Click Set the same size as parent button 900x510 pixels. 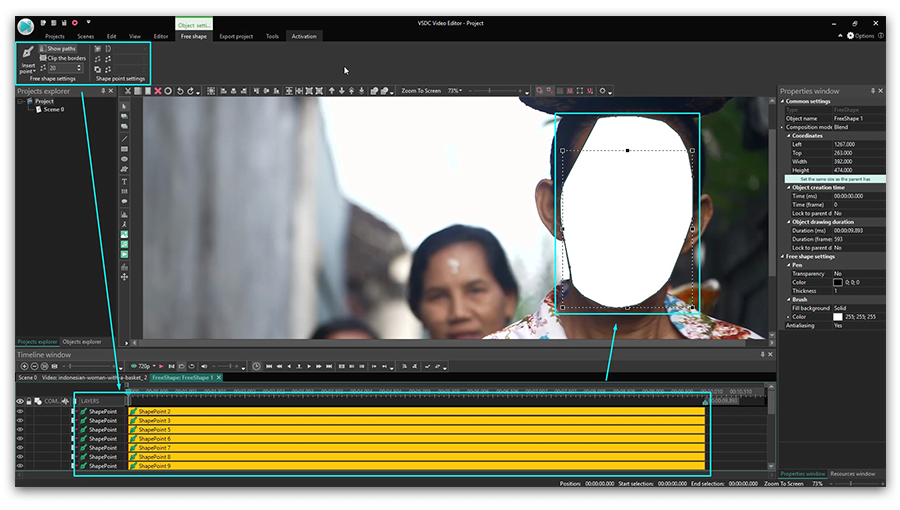click(x=835, y=179)
